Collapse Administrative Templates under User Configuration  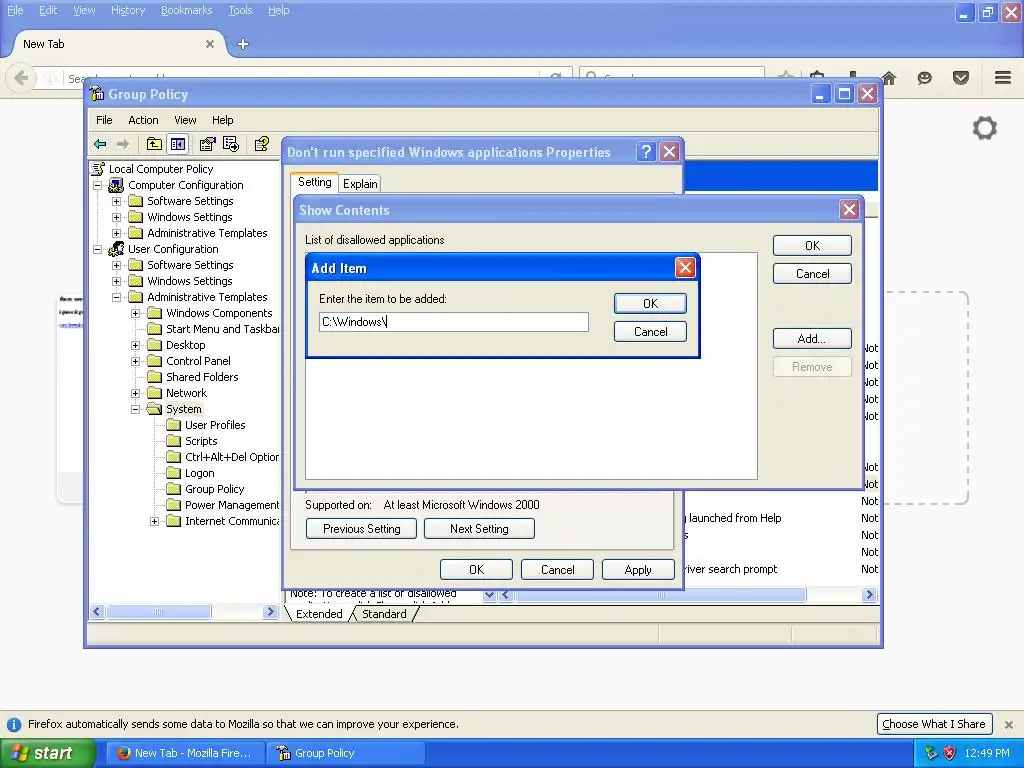pos(116,297)
